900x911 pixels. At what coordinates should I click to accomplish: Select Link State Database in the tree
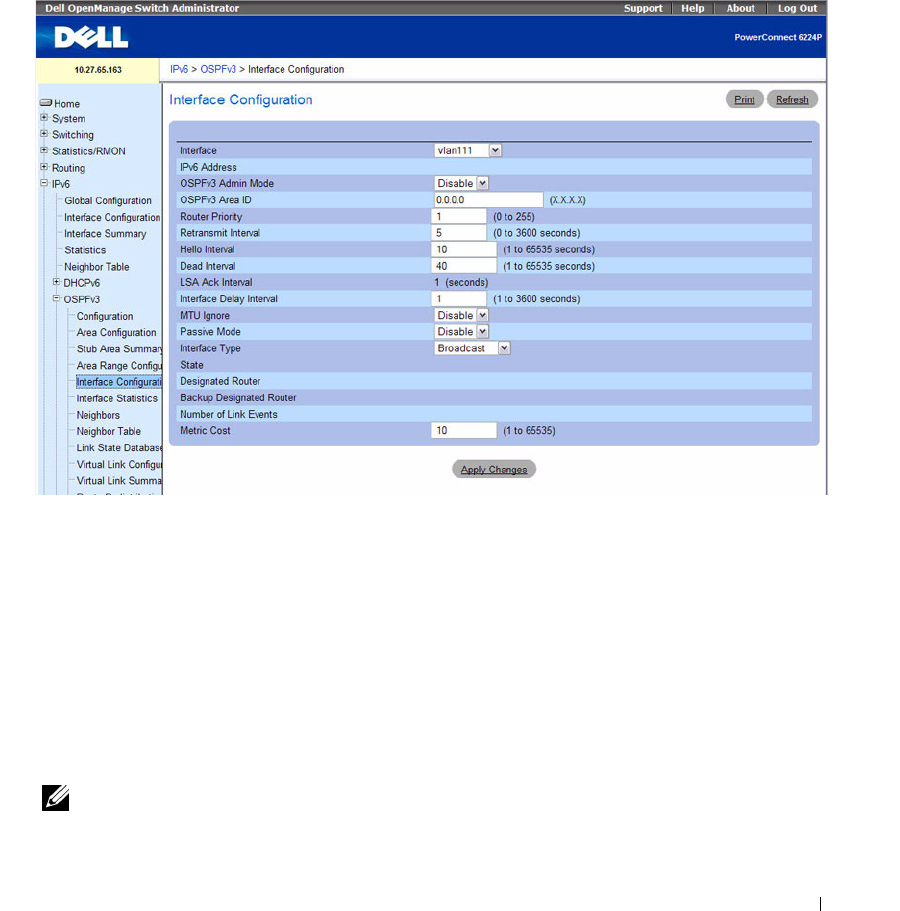click(x=119, y=447)
